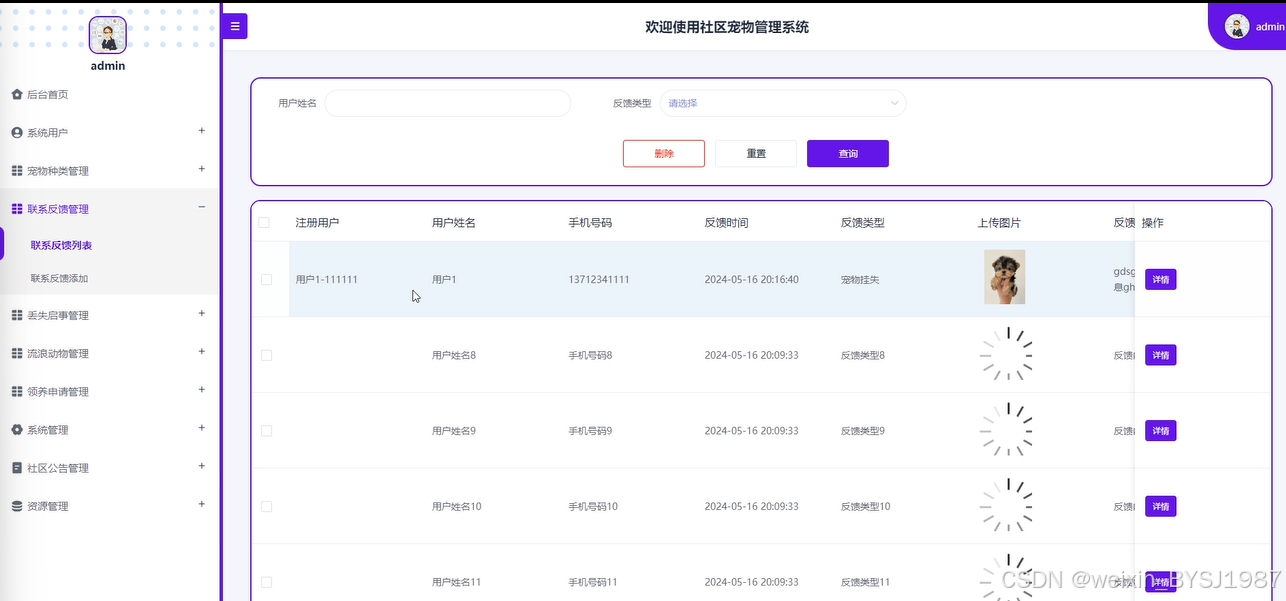The height and width of the screenshot is (601, 1286).
Task: Click the timestamp 2024-05-16 20:16:40
Action: point(751,280)
